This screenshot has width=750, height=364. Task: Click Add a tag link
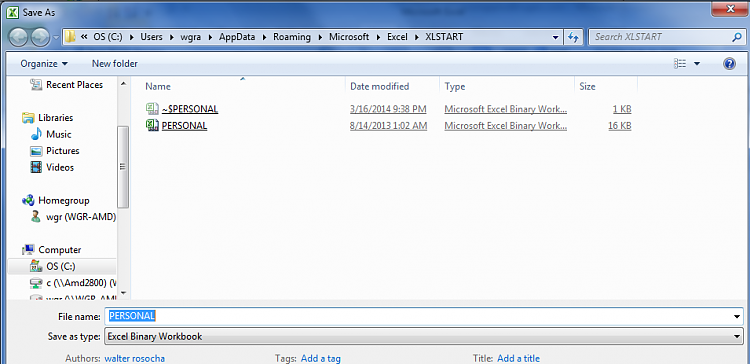320,358
